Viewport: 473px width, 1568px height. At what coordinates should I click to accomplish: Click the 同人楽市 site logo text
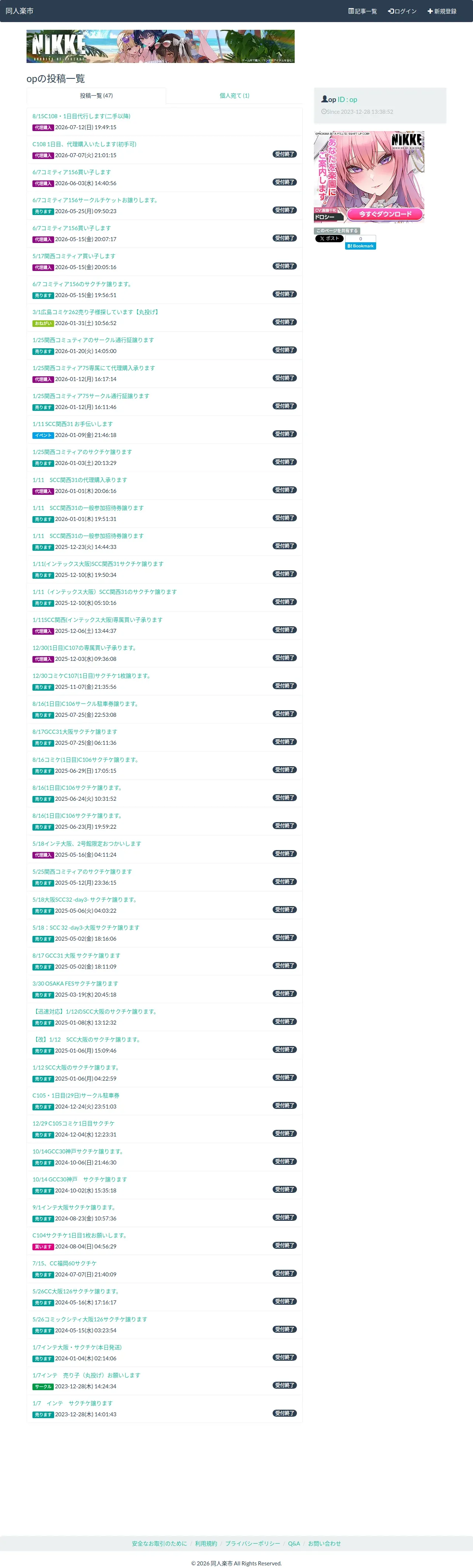pos(20,11)
